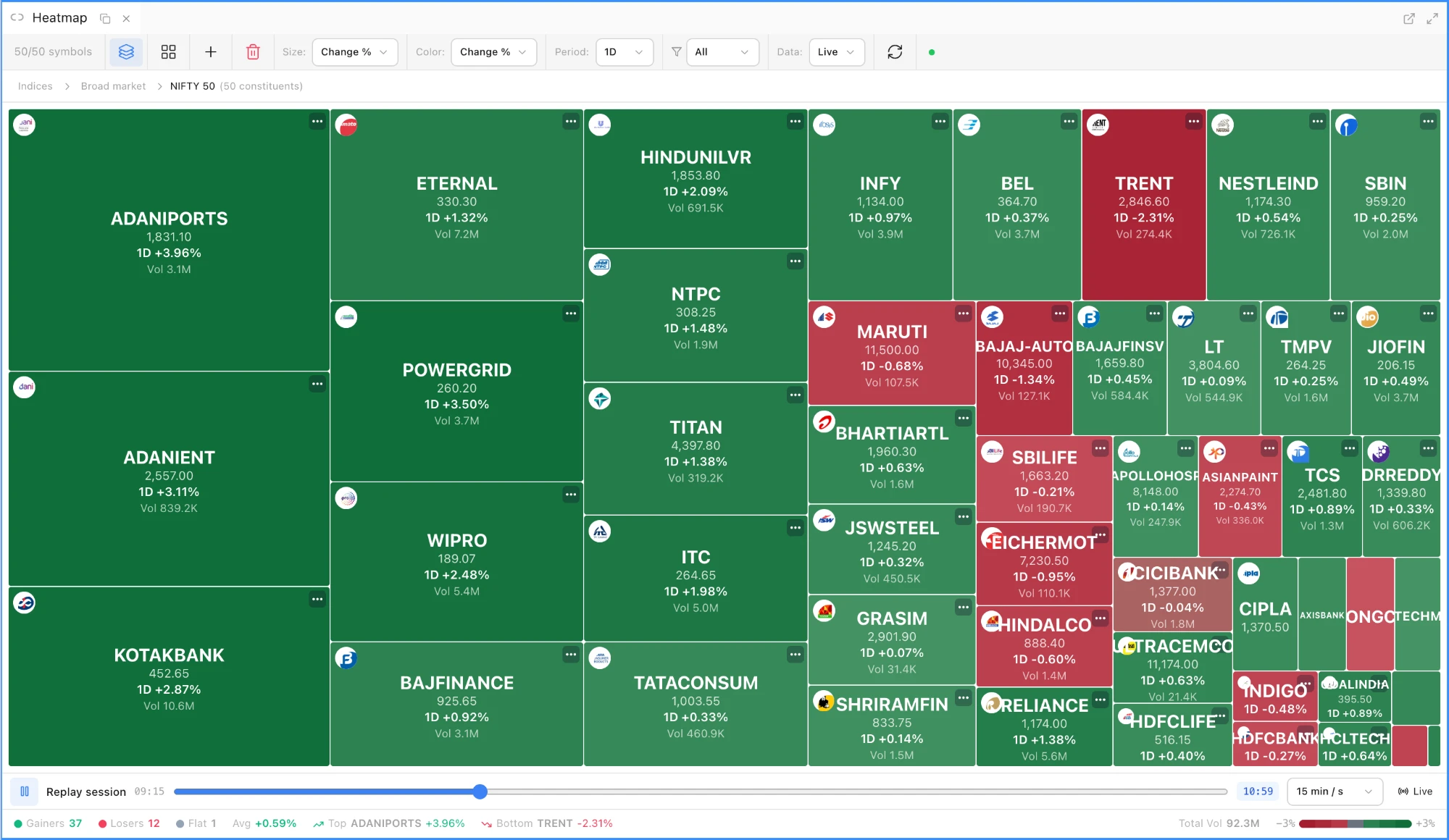Image resolution: width=1449 pixels, height=840 pixels.
Task: Click the NIFTY 50 breadcrumb
Action: pyautogui.click(x=193, y=86)
